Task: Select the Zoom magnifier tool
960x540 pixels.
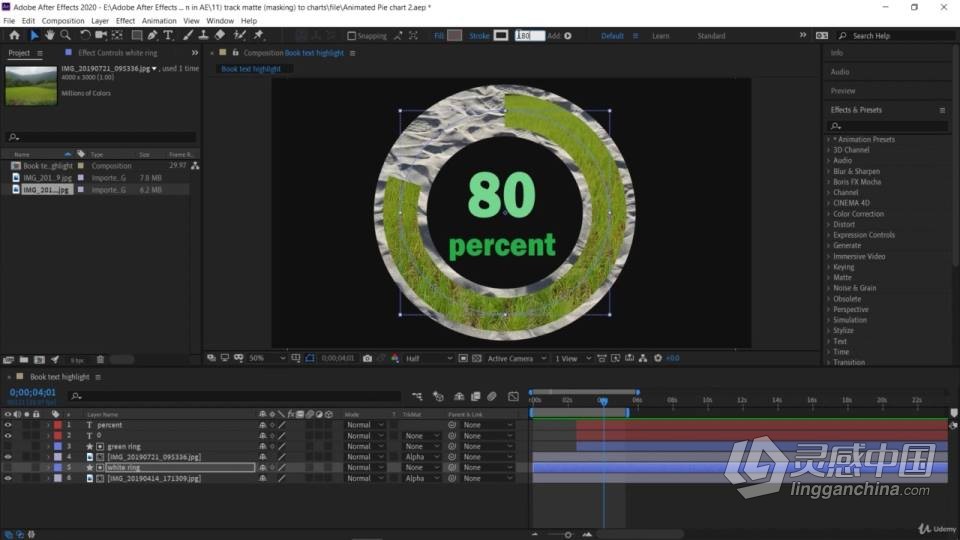Action: pyautogui.click(x=66, y=36)
